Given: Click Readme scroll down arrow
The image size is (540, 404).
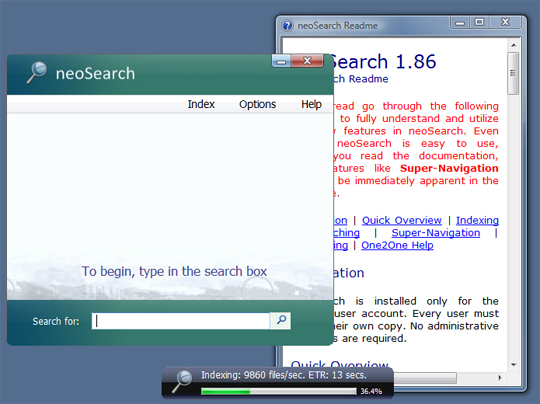Looking at the screenshot, I should tap(513, 365).
